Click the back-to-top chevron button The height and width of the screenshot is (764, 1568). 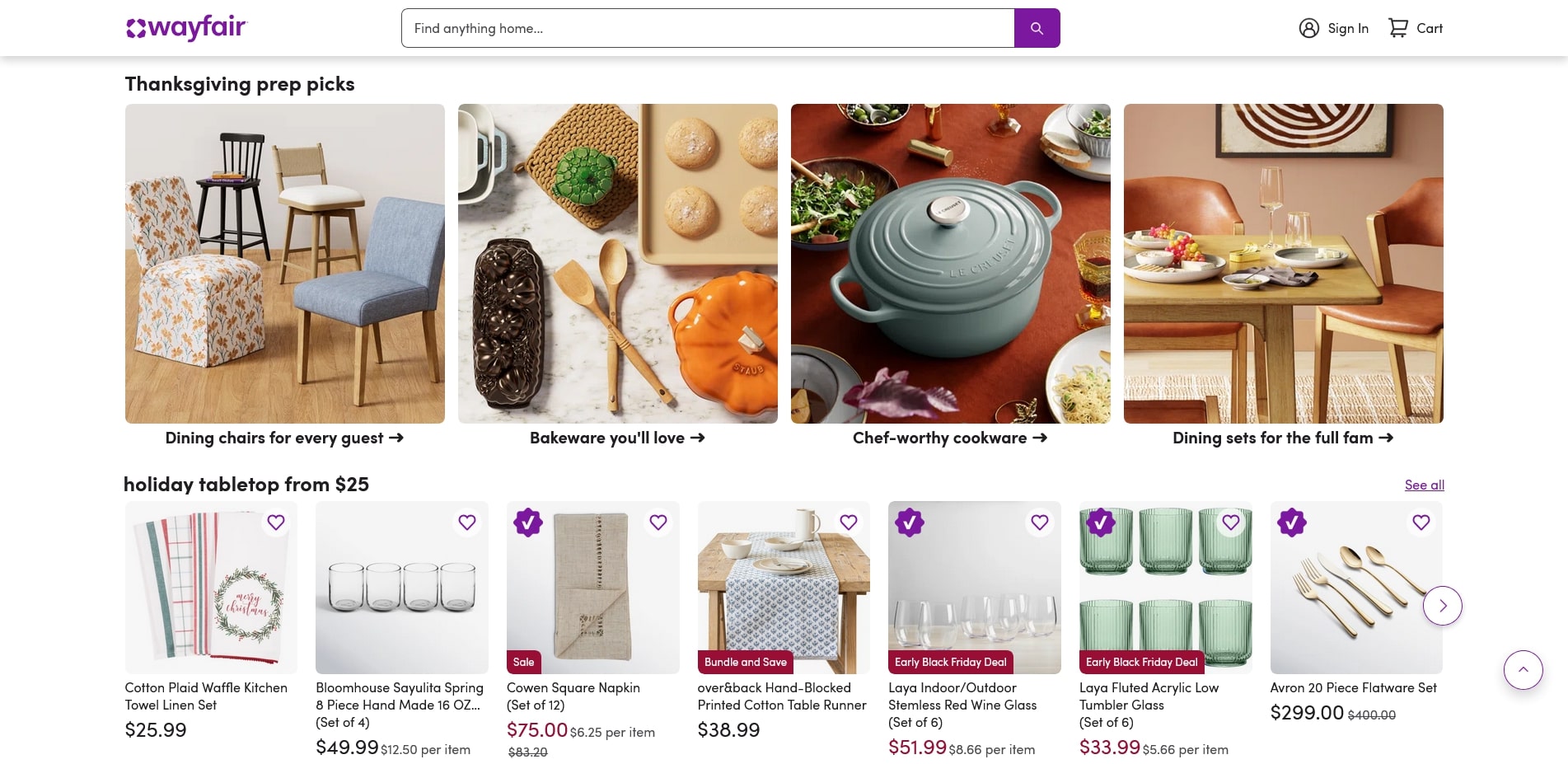[x=1523, y=670]
